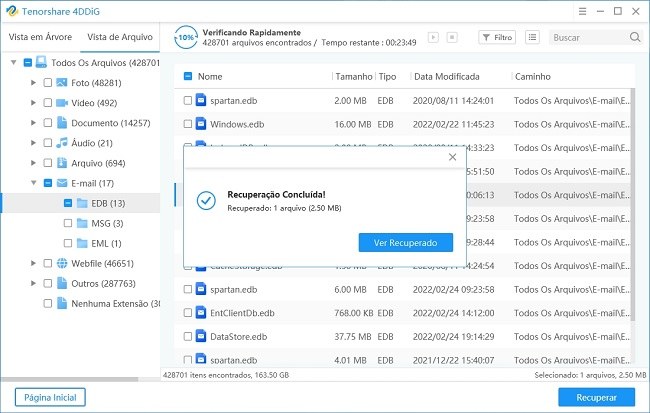Click the stop scan button
This screenshot has width=650, height=413.
[x=452, y=37]
